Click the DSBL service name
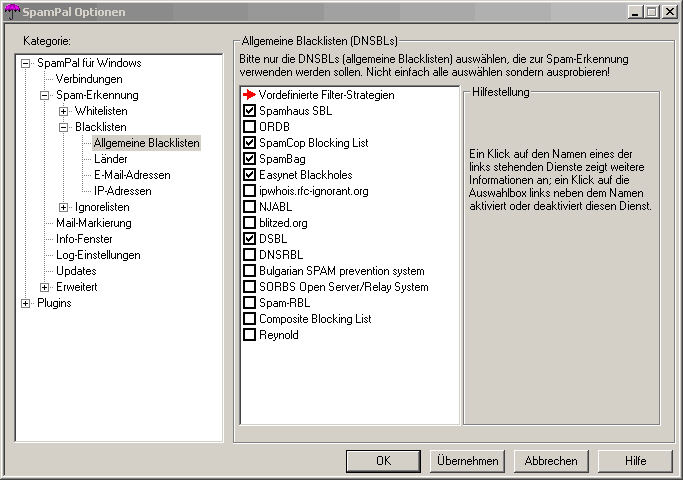683x480 pixels. tap(273, 239)
